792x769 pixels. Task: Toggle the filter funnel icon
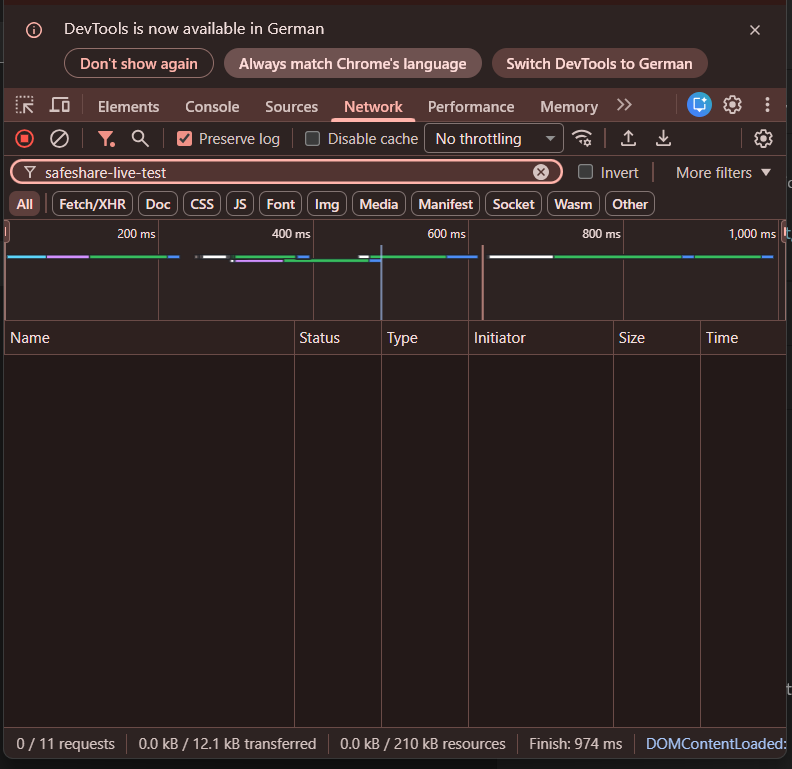(106, 138)
